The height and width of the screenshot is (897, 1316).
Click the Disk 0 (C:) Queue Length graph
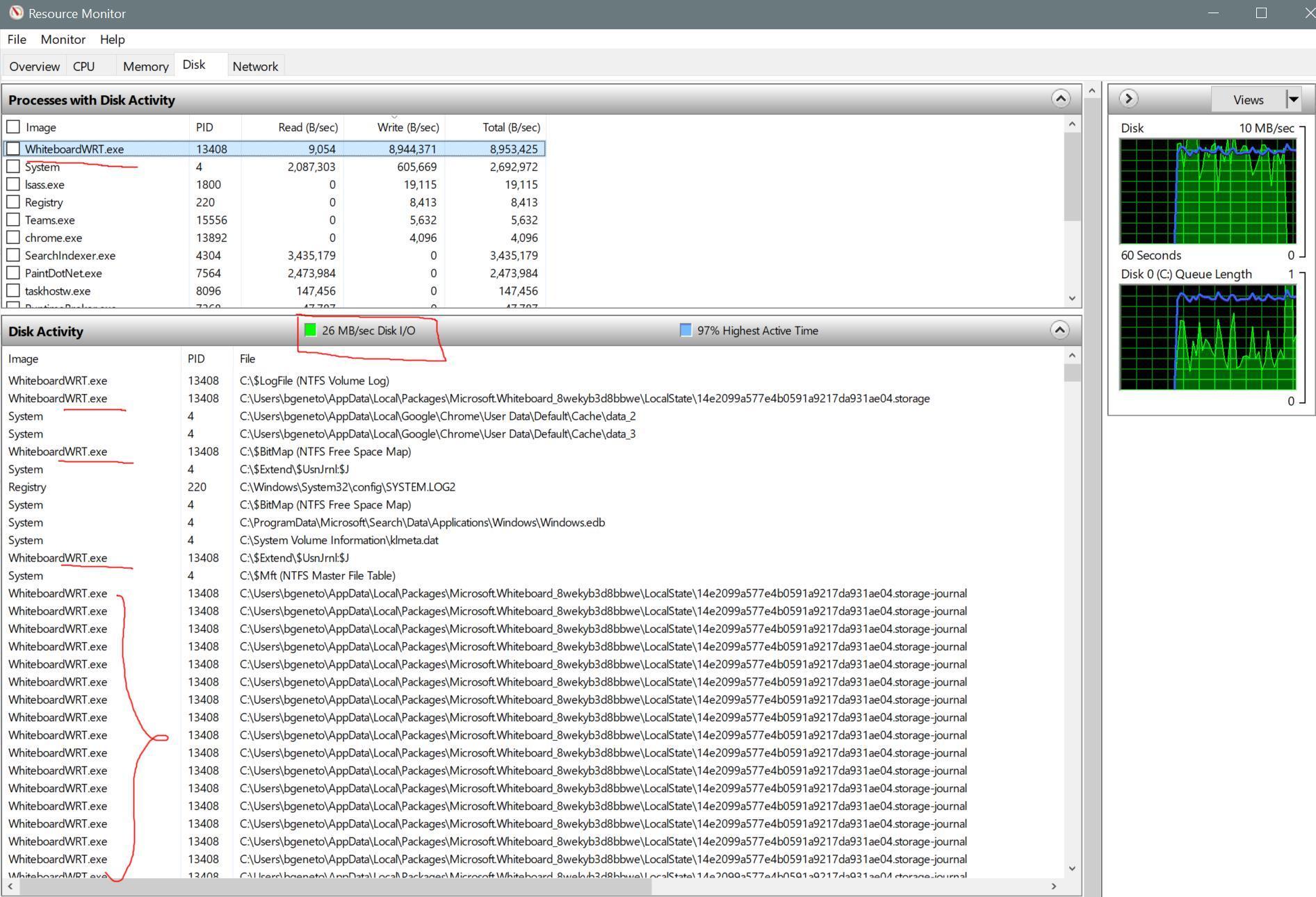[x=1208, y=337]
